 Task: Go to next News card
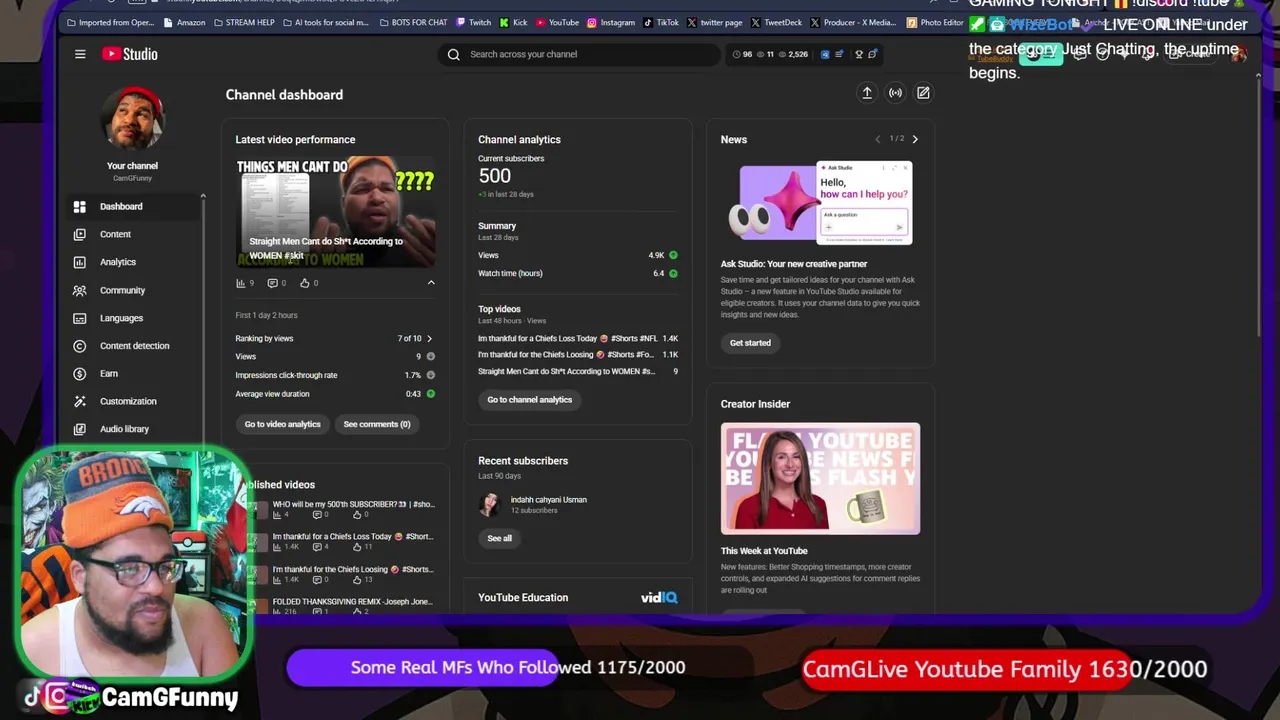click(x=915, y=139)
